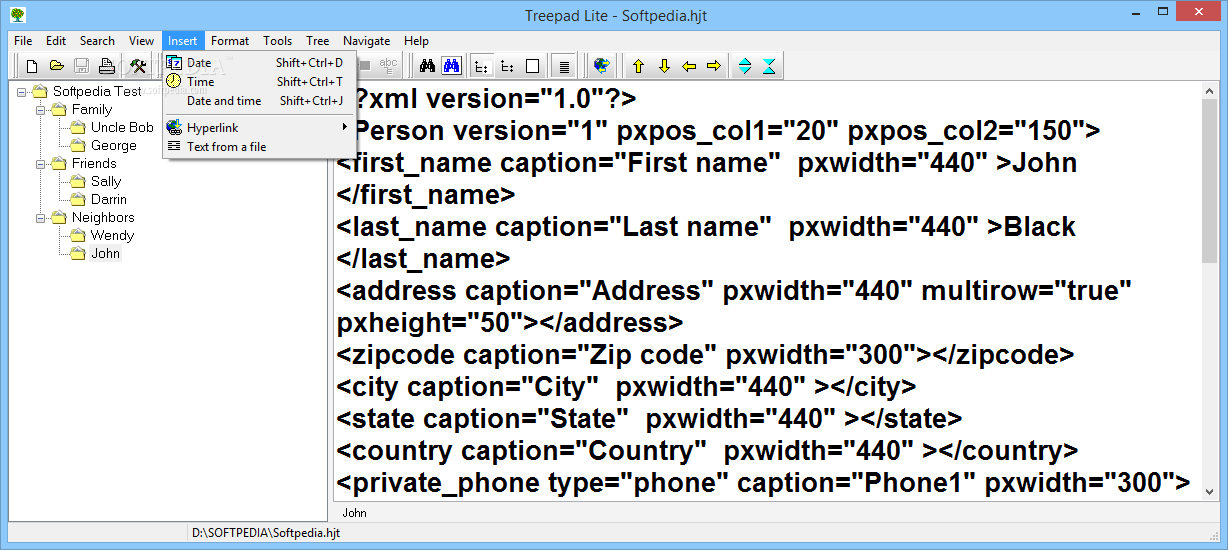The image size is (1228, 550).
Task: Click the Sally folder icon
Action: pyautogui.click(x=78, y=181)
